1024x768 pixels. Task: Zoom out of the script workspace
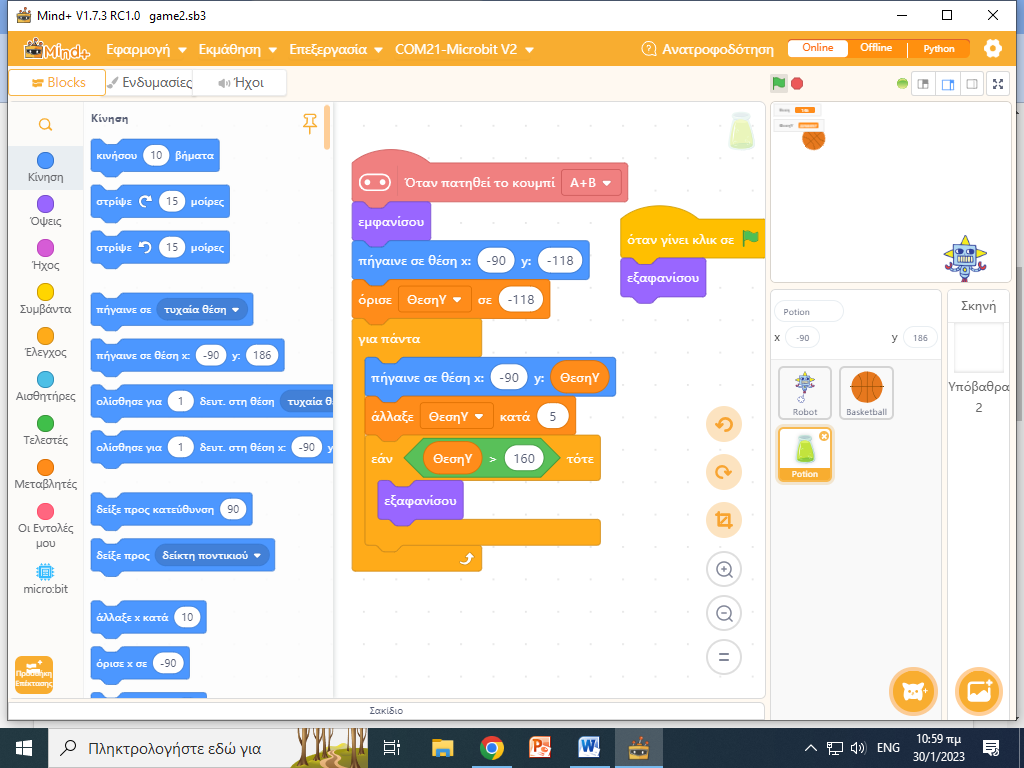[723, 613]
